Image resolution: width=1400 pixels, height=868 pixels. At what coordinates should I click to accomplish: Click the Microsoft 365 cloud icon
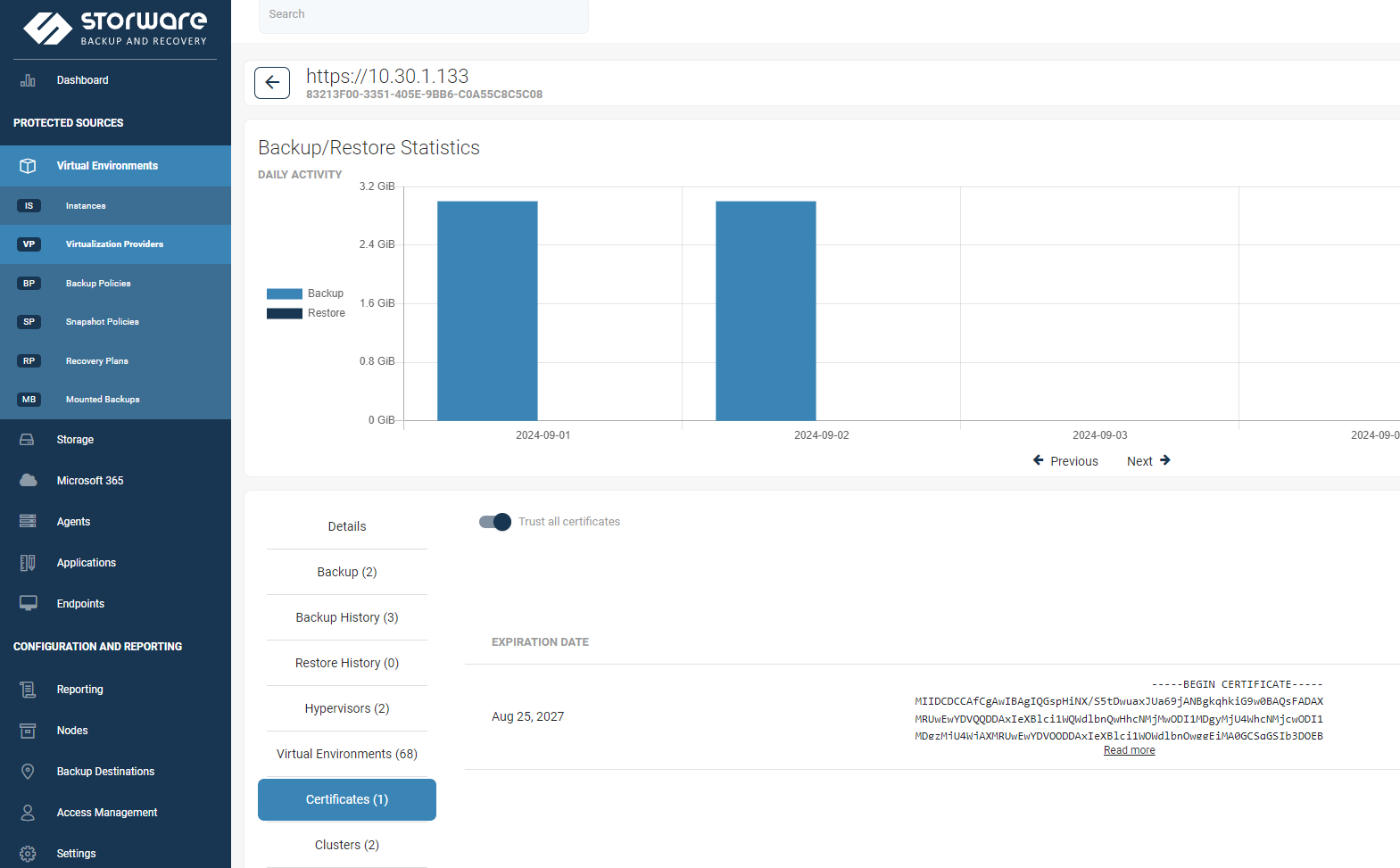click(x=28, y=481)
